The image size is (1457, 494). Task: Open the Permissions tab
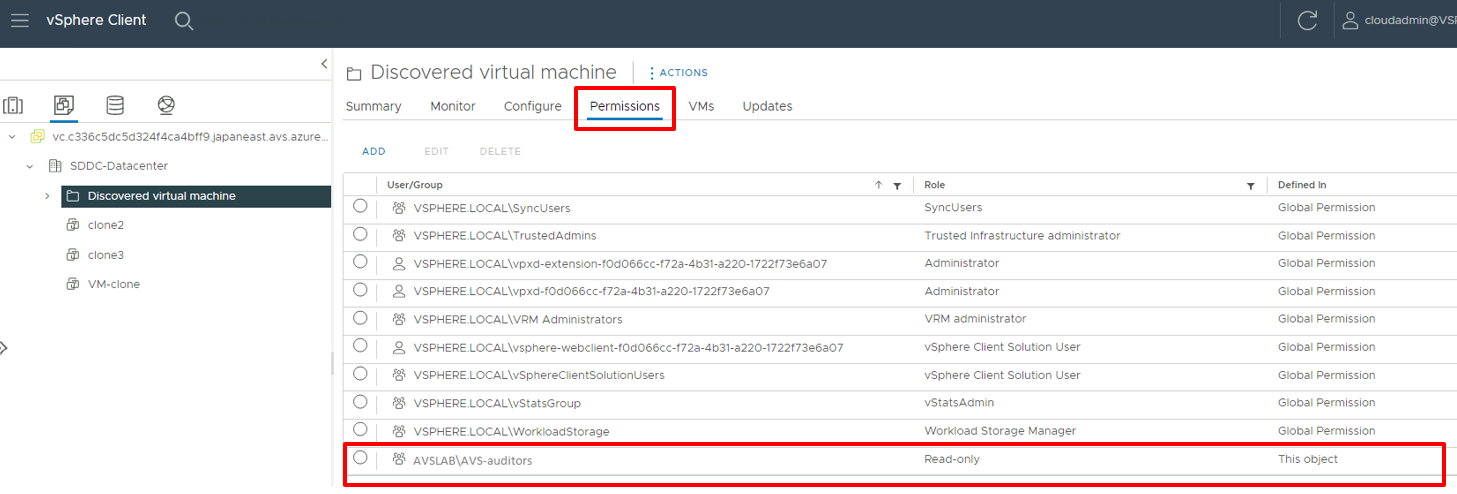click(x=625, y=106)
